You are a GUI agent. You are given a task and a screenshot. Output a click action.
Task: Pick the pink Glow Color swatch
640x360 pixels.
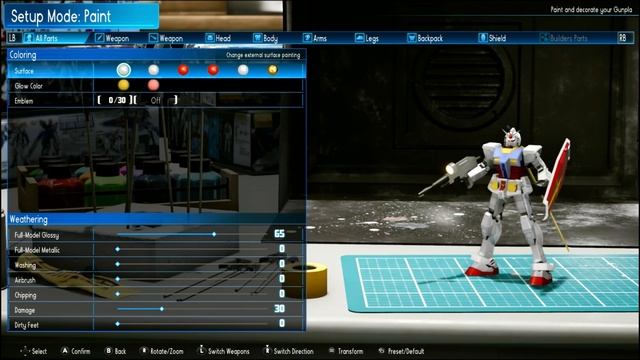153,85
